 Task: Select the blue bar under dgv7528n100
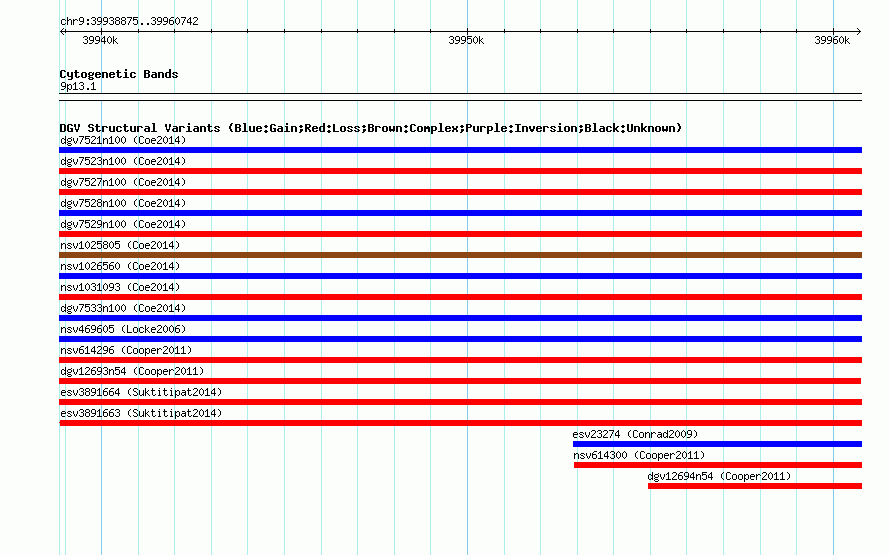(x=460, y=213)
